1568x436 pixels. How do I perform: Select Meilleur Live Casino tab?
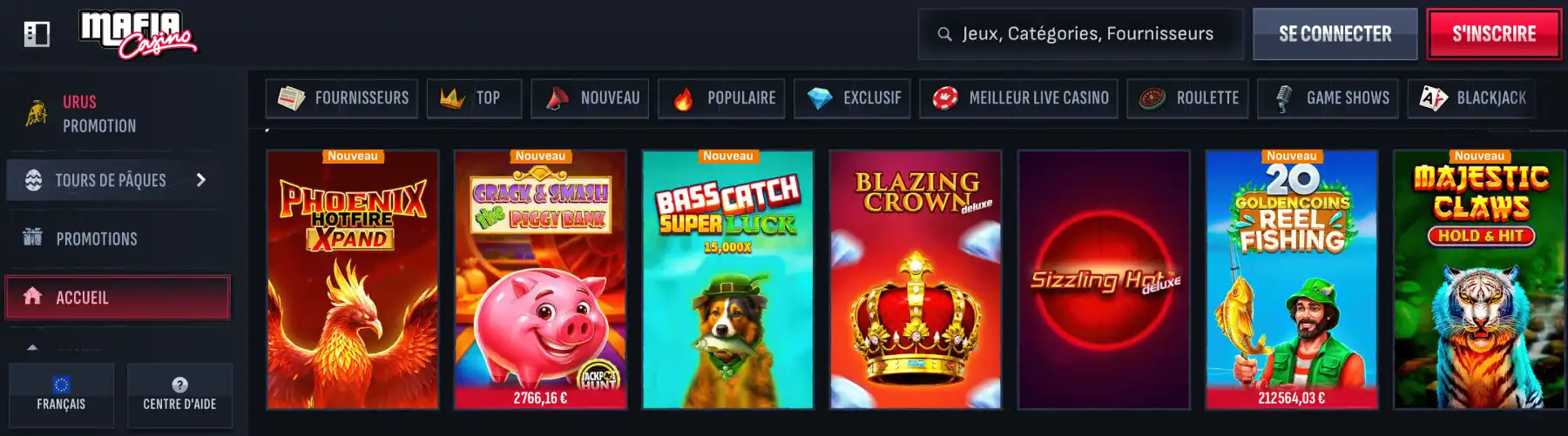click(1019, 98)
